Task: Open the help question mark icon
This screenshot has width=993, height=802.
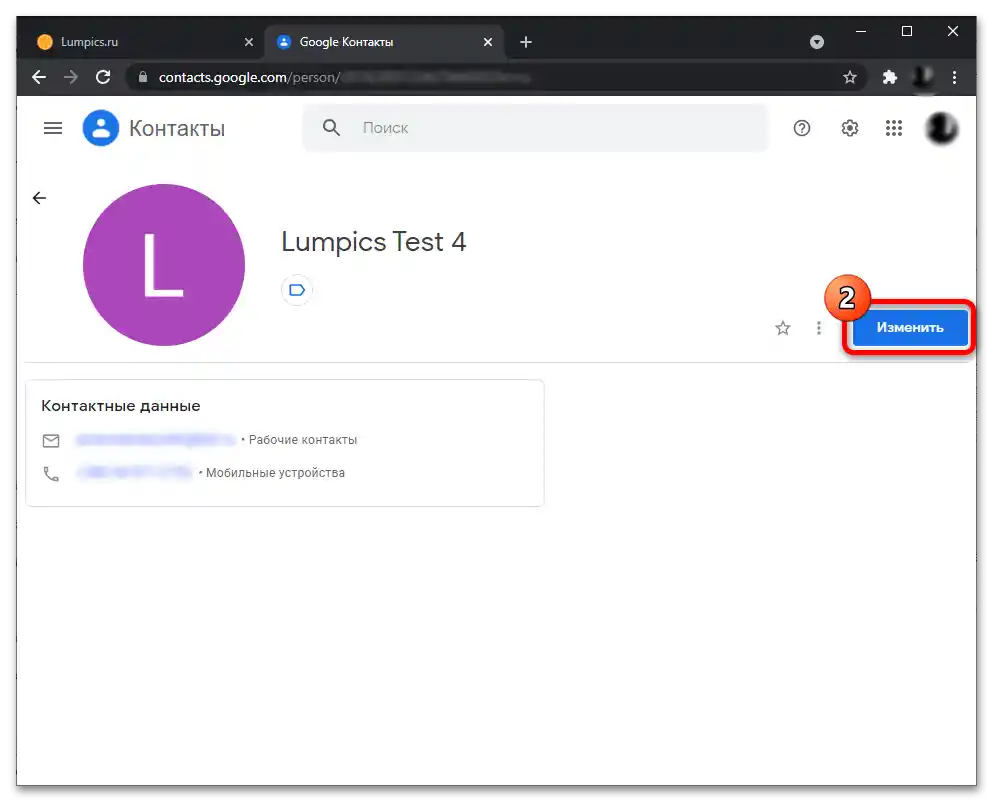Action: tap(802, 129)
